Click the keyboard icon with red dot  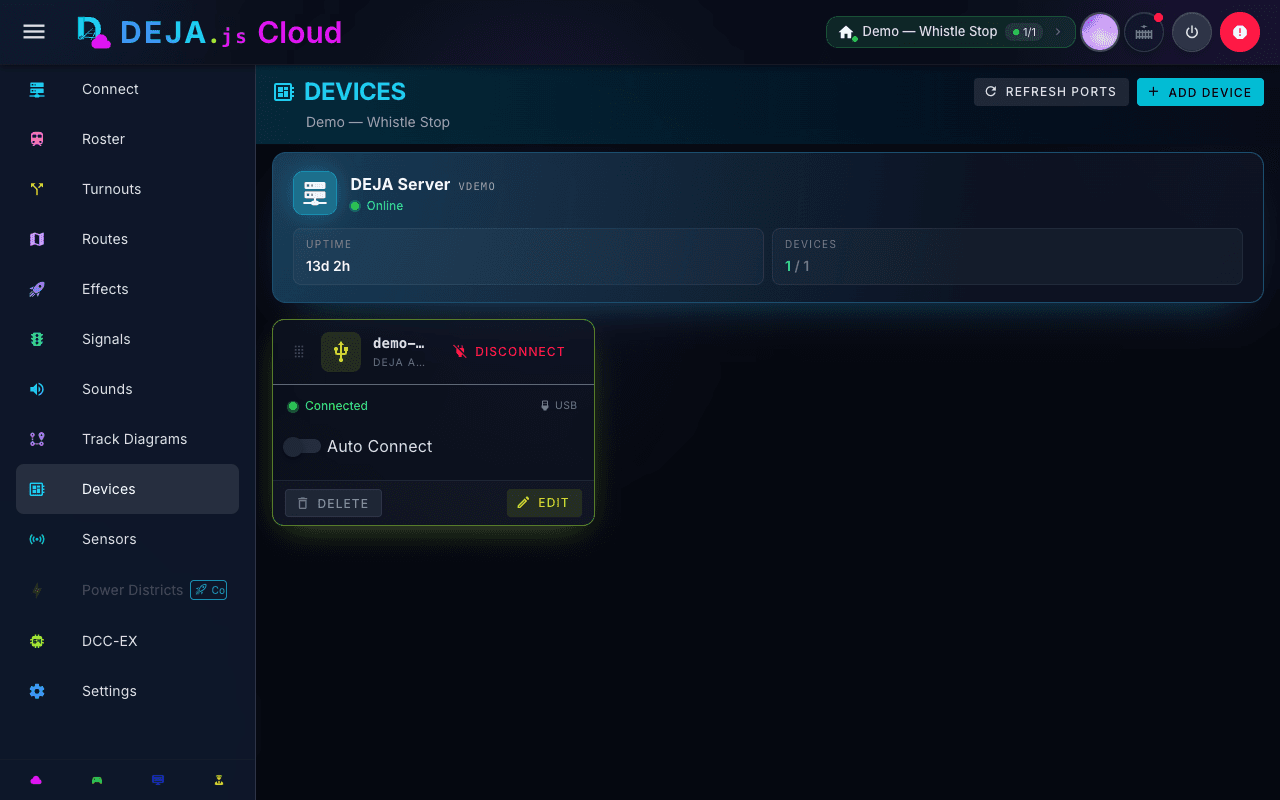point(1144,32)
